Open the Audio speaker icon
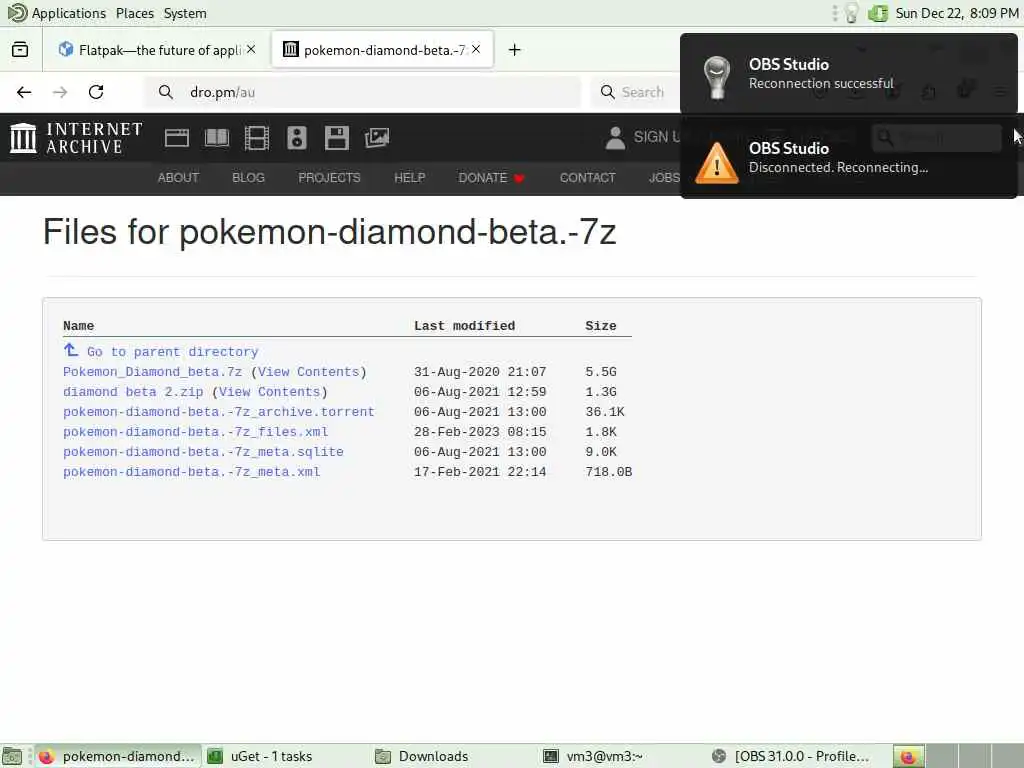1024x768 pixels. 296,138
